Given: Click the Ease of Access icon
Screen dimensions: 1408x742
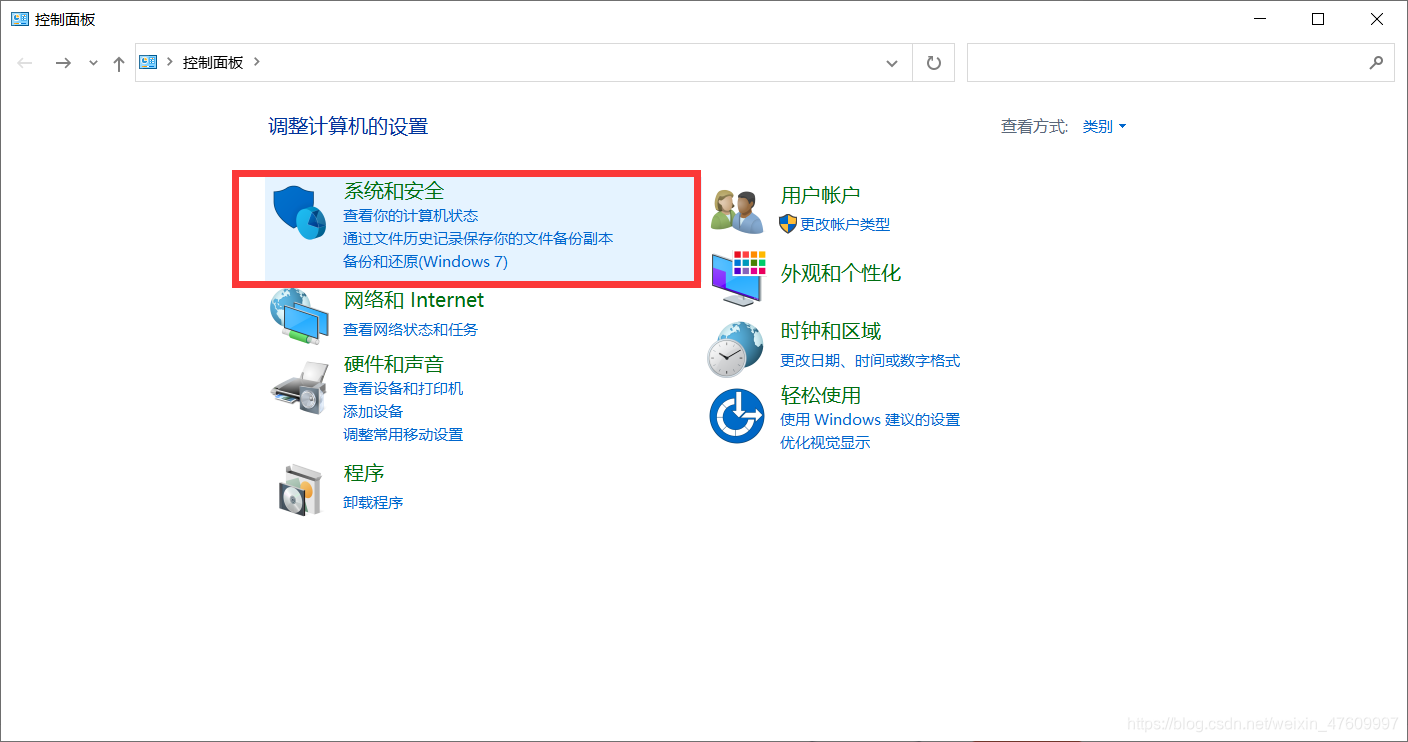Looking at the screenshot, I should pos(737,416).
